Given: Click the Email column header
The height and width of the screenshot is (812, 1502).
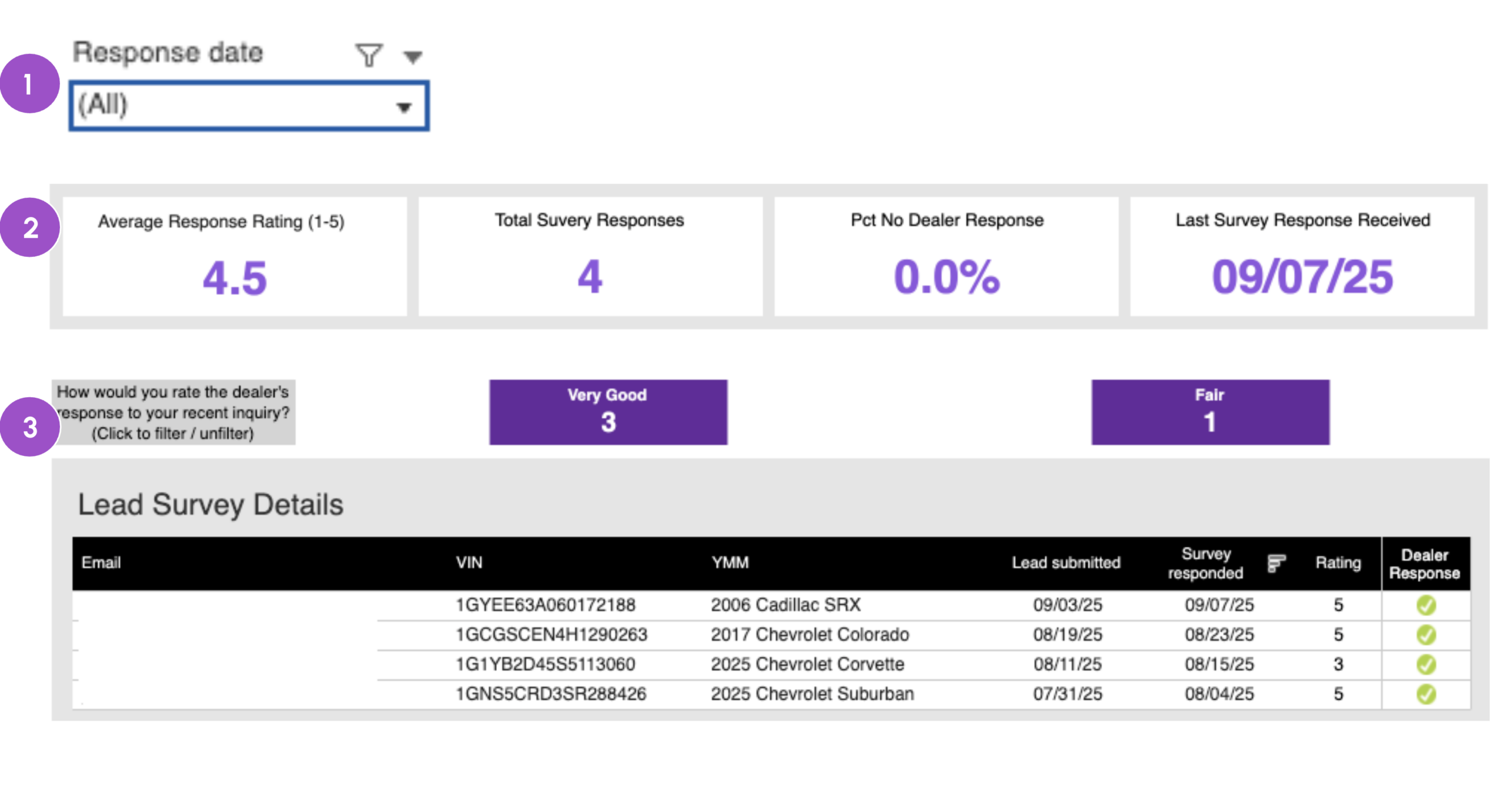Looking at the screenshot, I should pos(101,563).
